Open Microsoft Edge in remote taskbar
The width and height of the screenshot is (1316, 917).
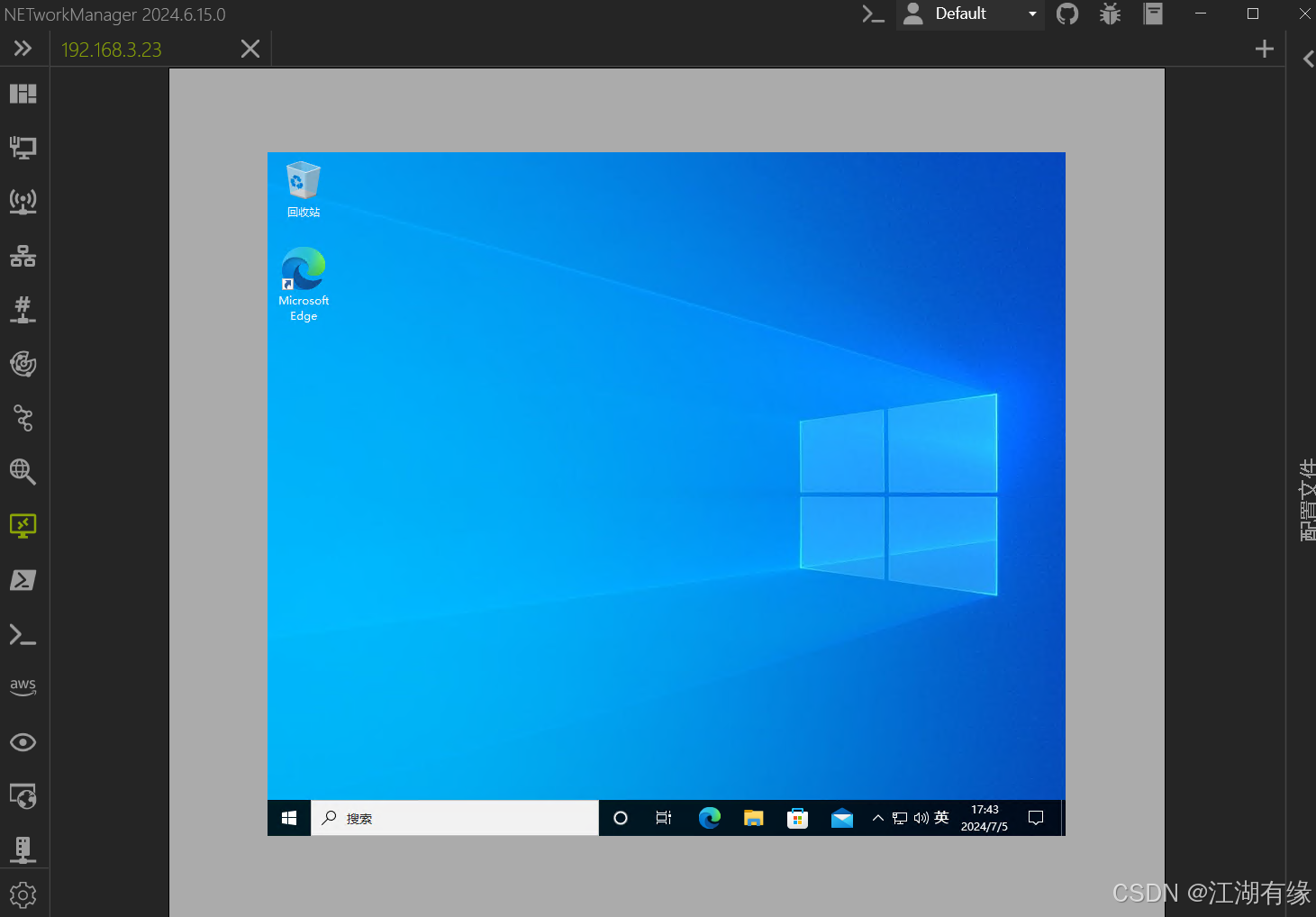[x=710, y=818]
